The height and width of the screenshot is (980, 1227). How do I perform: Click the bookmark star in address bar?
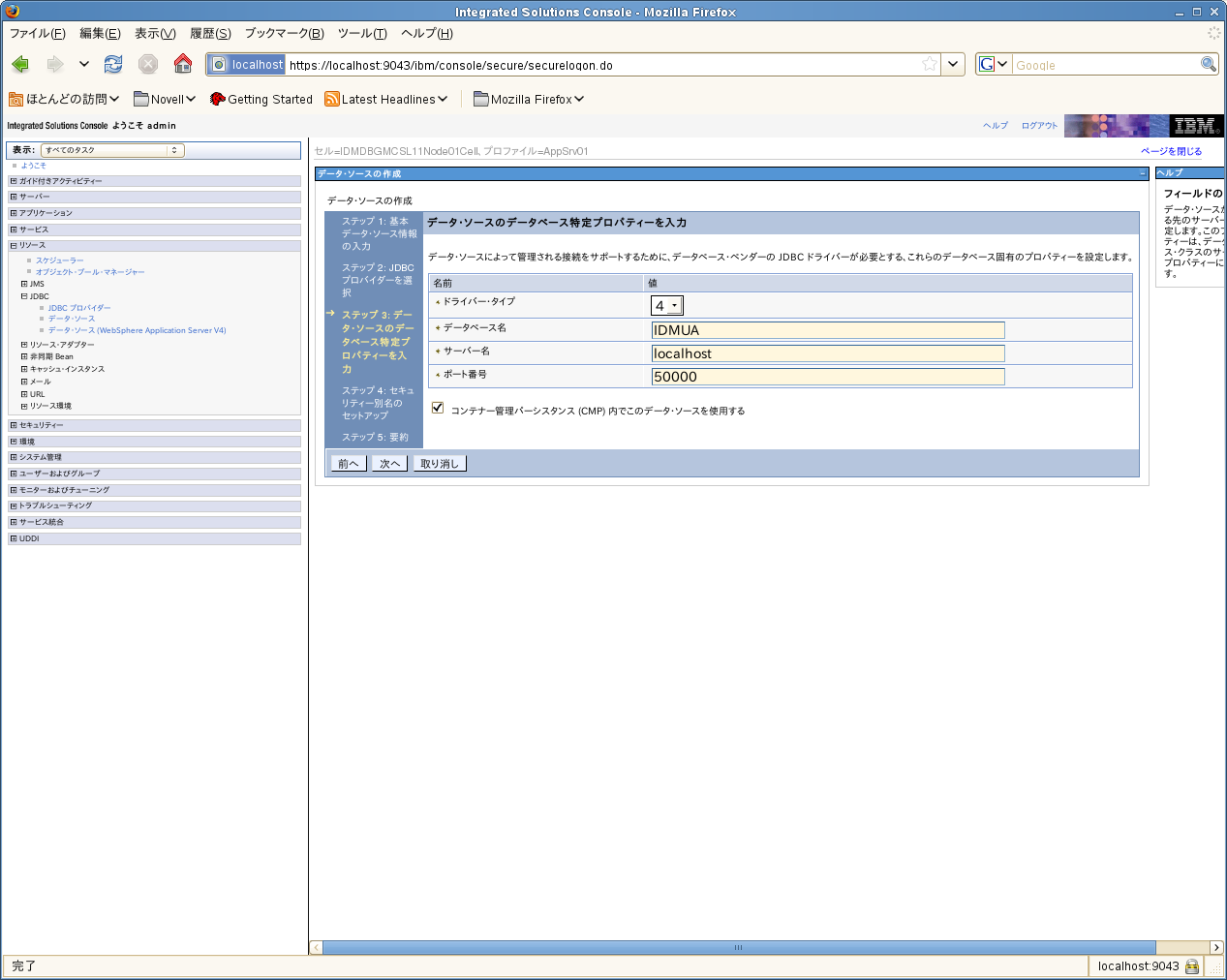coord(930,65)
